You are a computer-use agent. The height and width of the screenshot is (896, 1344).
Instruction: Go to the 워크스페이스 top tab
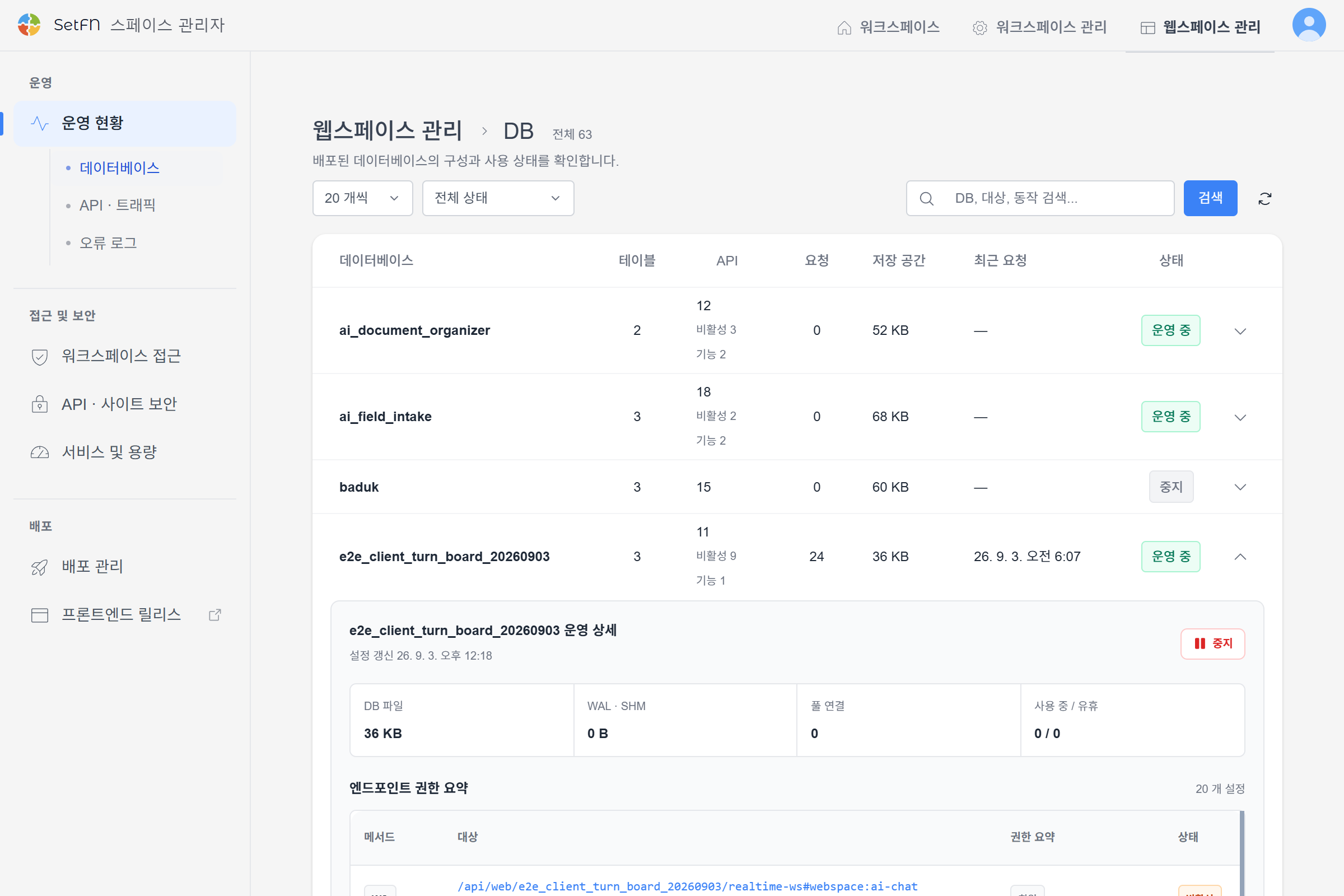click(x=888, y=27)
